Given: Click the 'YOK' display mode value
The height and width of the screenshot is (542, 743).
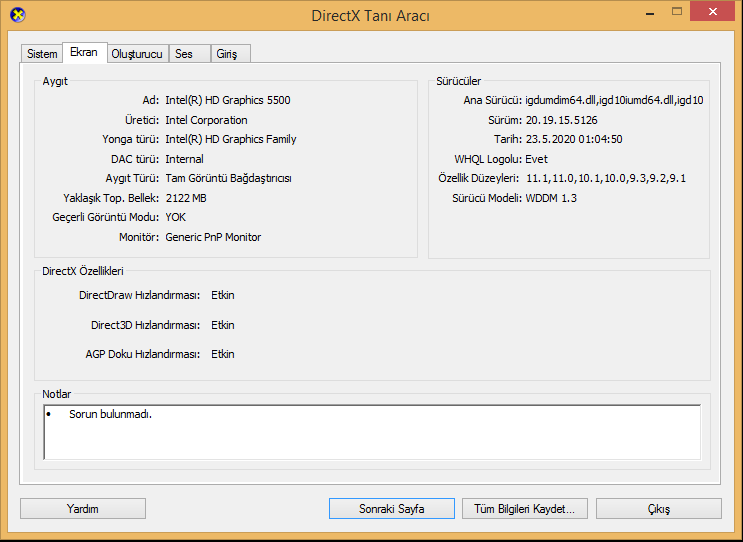Looking at the screenshot, I should click(x=175, y=217).
